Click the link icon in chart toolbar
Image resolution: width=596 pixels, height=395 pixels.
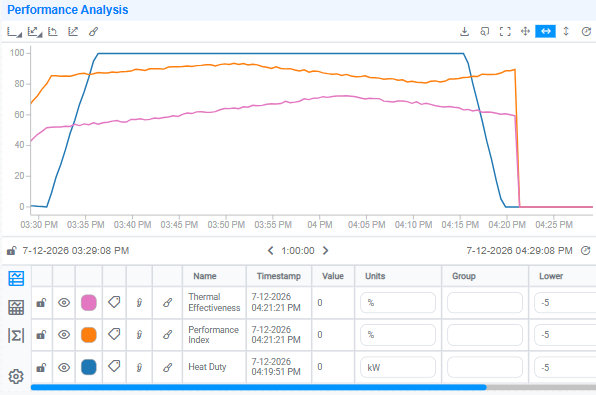pos(94,32)
